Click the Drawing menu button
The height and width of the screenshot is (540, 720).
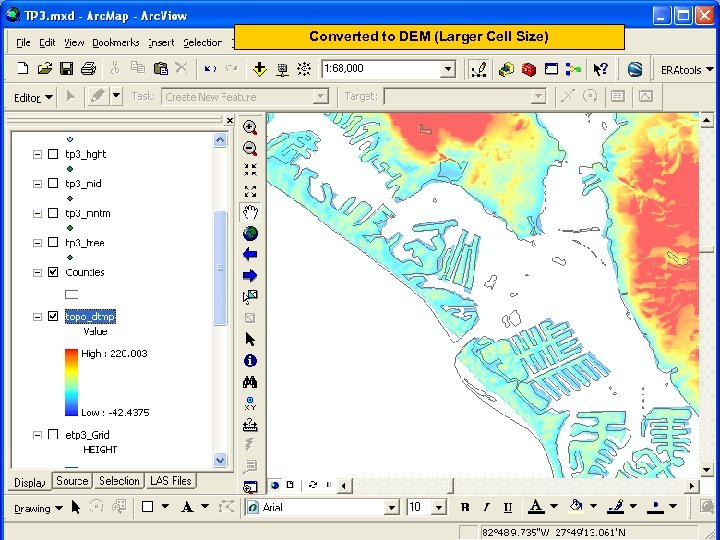click(37, 508)
